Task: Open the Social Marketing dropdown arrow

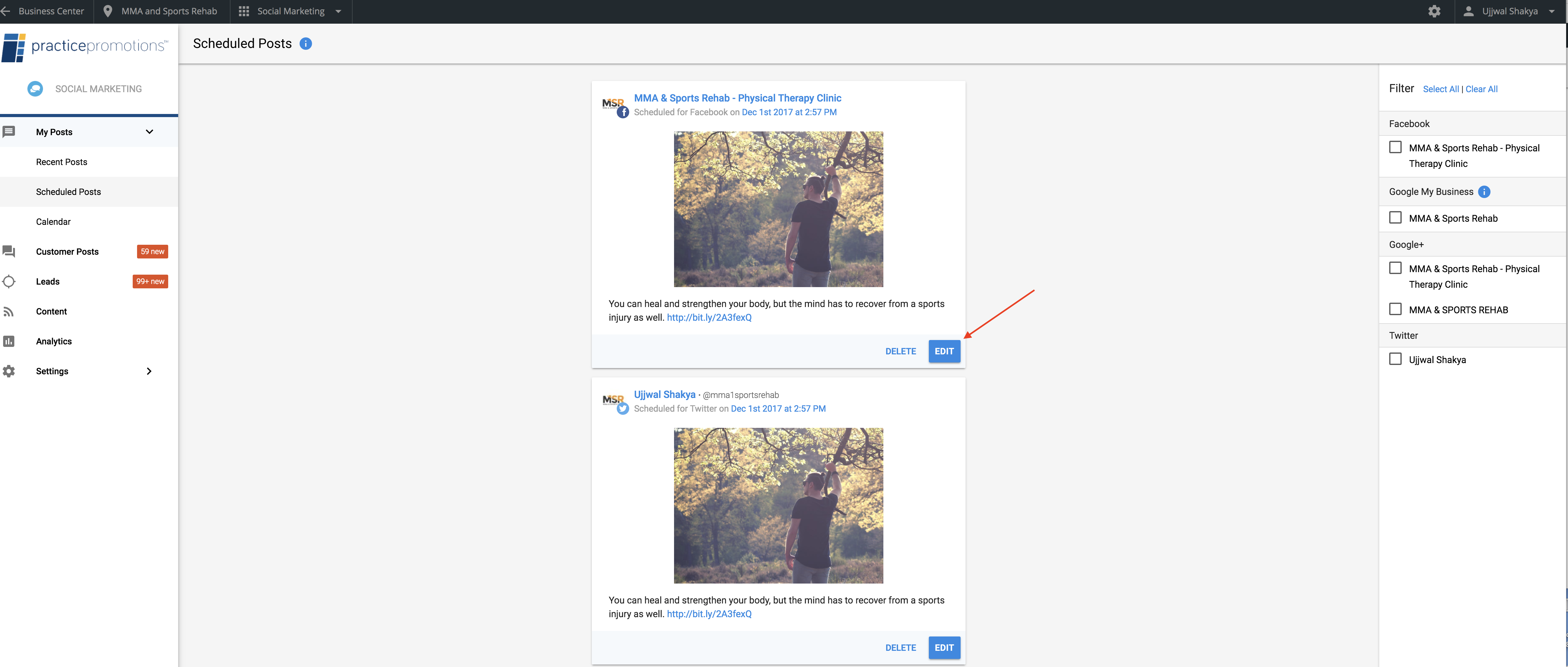Action: [x=339, y=11]
